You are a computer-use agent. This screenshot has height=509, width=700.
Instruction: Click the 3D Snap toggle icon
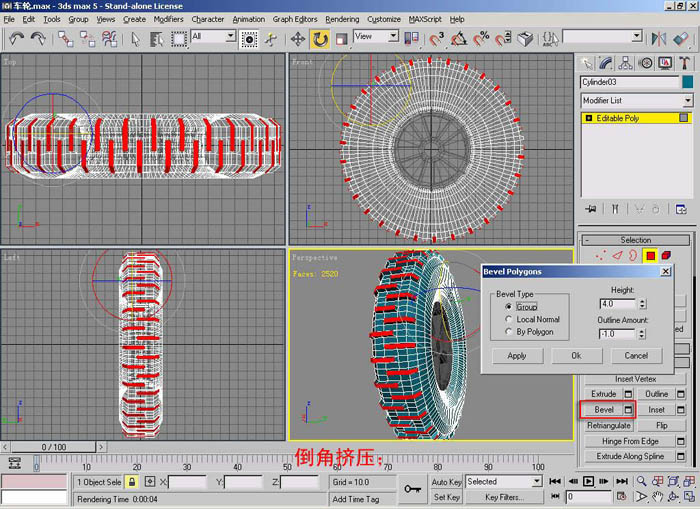pyautogui.click(x=436, y=39)
